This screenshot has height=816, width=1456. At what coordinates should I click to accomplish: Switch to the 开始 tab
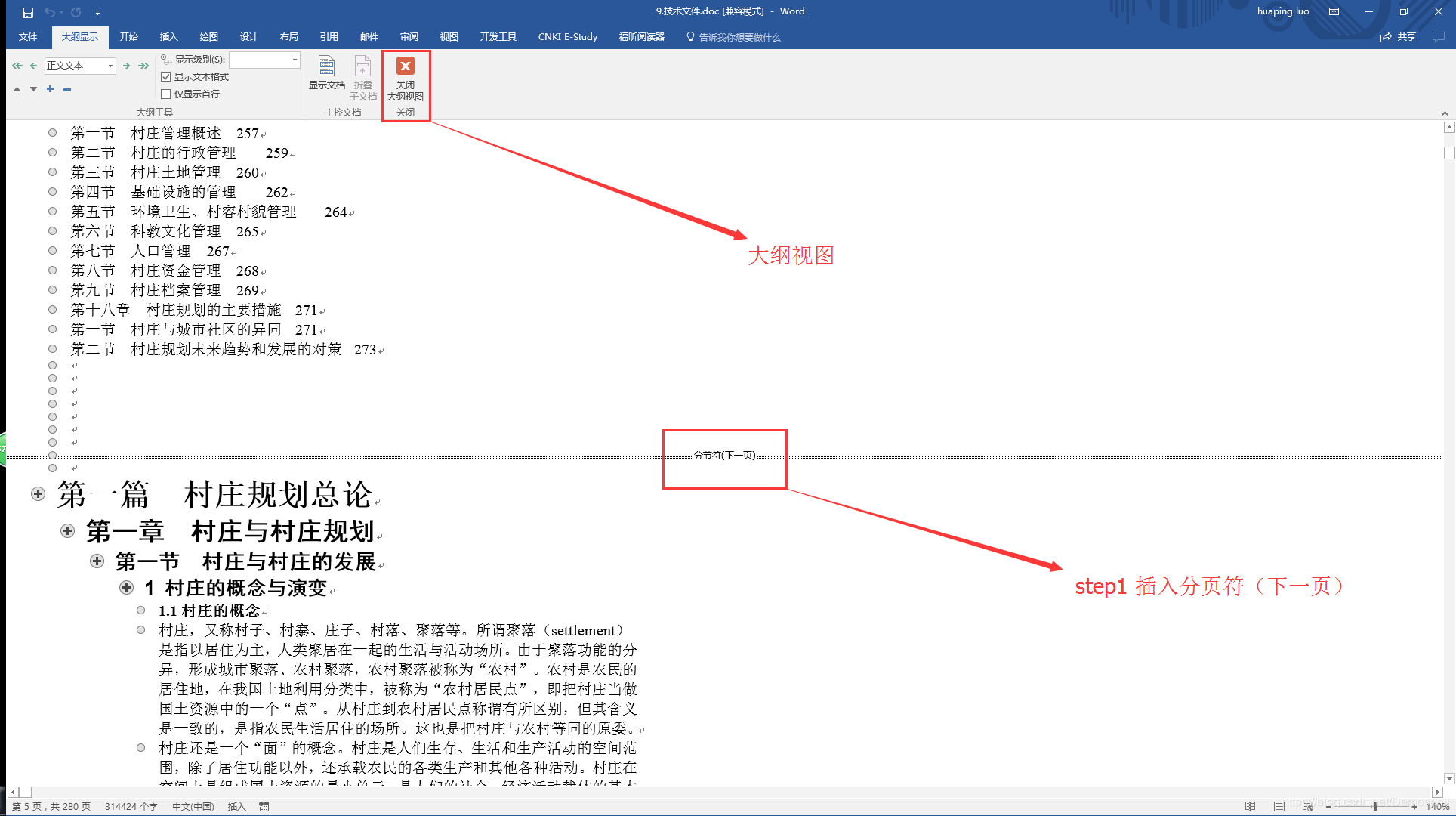tap(129, 37)
